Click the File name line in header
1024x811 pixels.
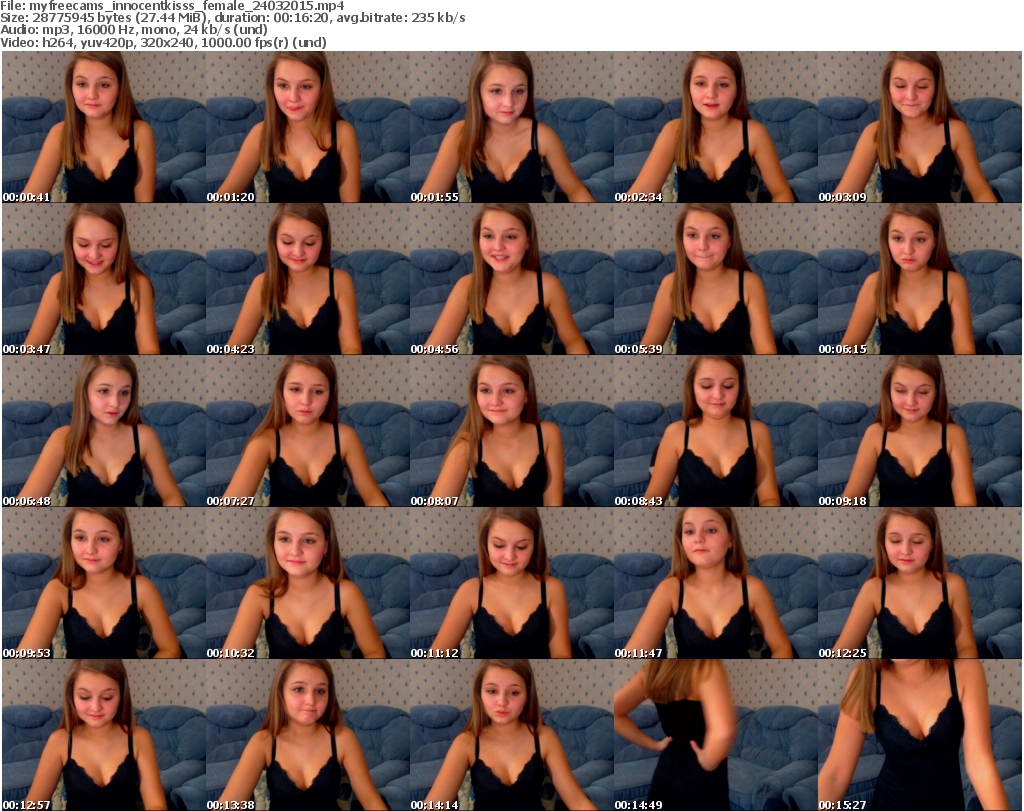172,6
